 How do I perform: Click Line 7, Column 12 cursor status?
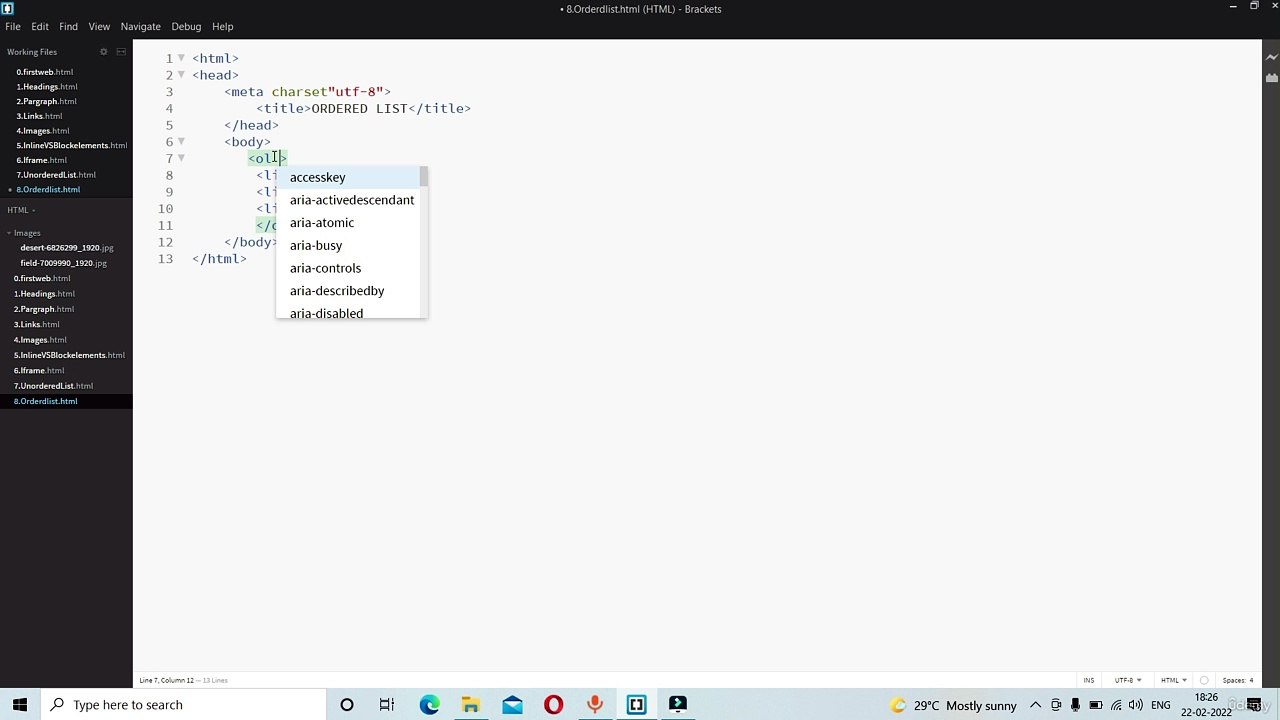(x=167, y=680)
